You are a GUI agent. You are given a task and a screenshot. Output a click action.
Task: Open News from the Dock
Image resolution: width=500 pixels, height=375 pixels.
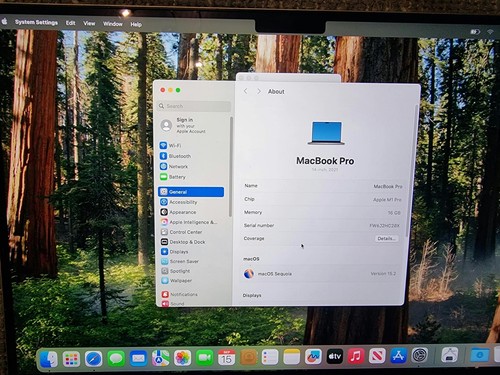click(x=377, y=355)
